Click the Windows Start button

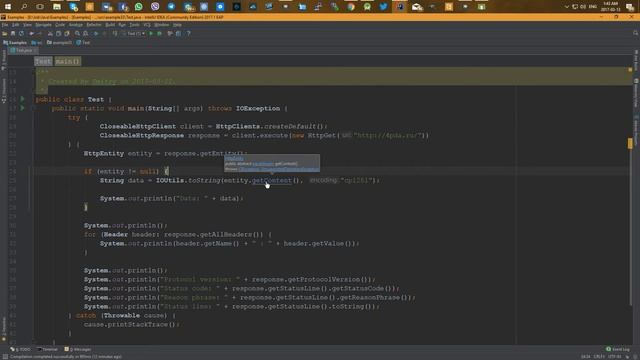(7, 7)
